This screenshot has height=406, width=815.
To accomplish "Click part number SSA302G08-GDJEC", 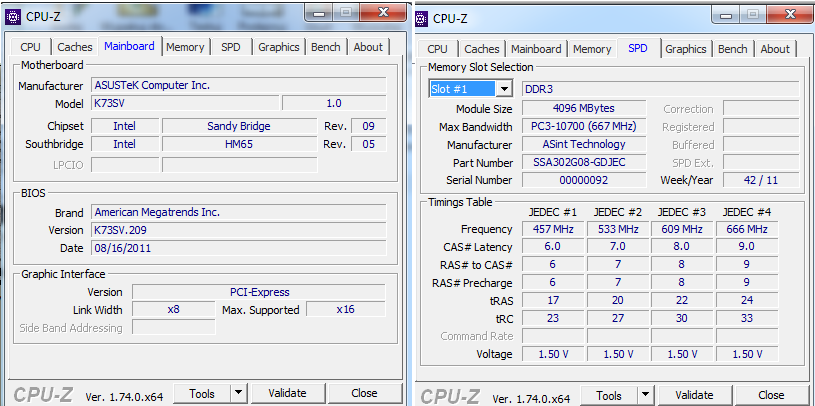I will [x=584, y=162].
